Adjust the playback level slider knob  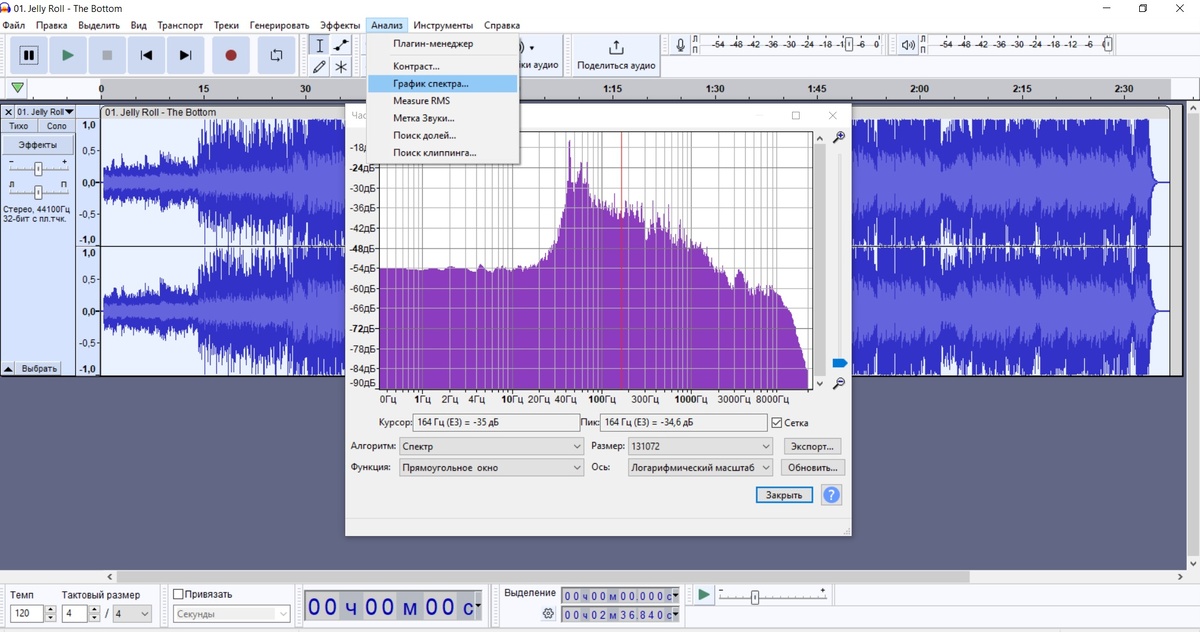click(x=1108, y=45)
